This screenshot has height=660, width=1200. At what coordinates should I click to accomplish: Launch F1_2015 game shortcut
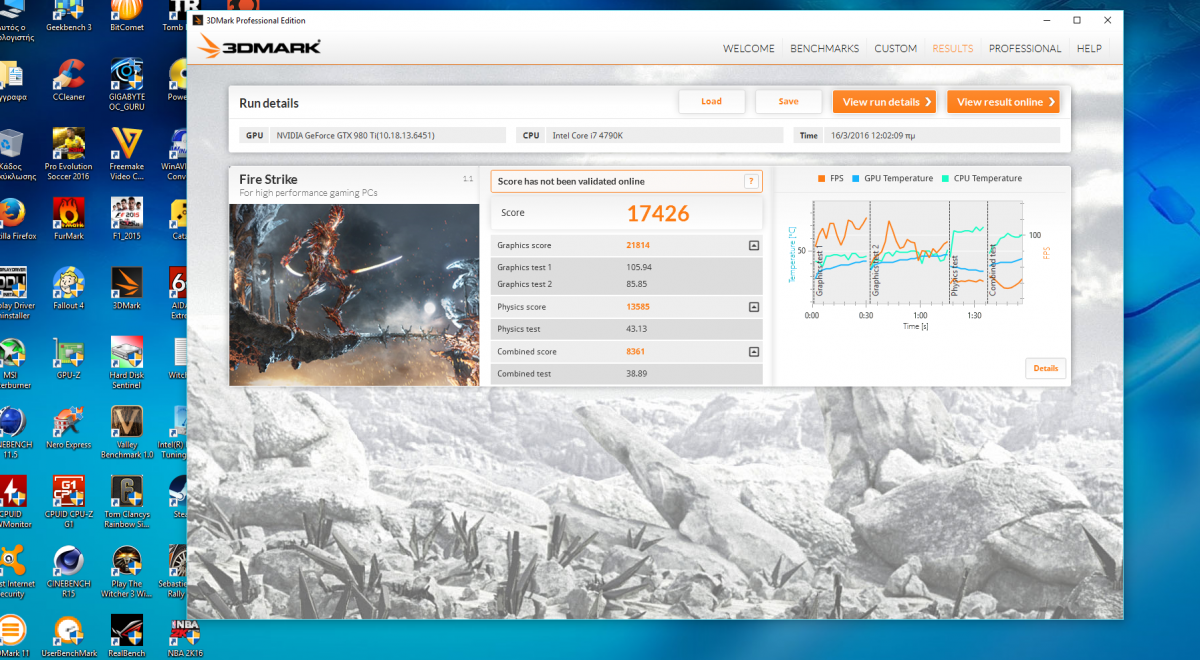pyautogui.click(x=127, y=218)
